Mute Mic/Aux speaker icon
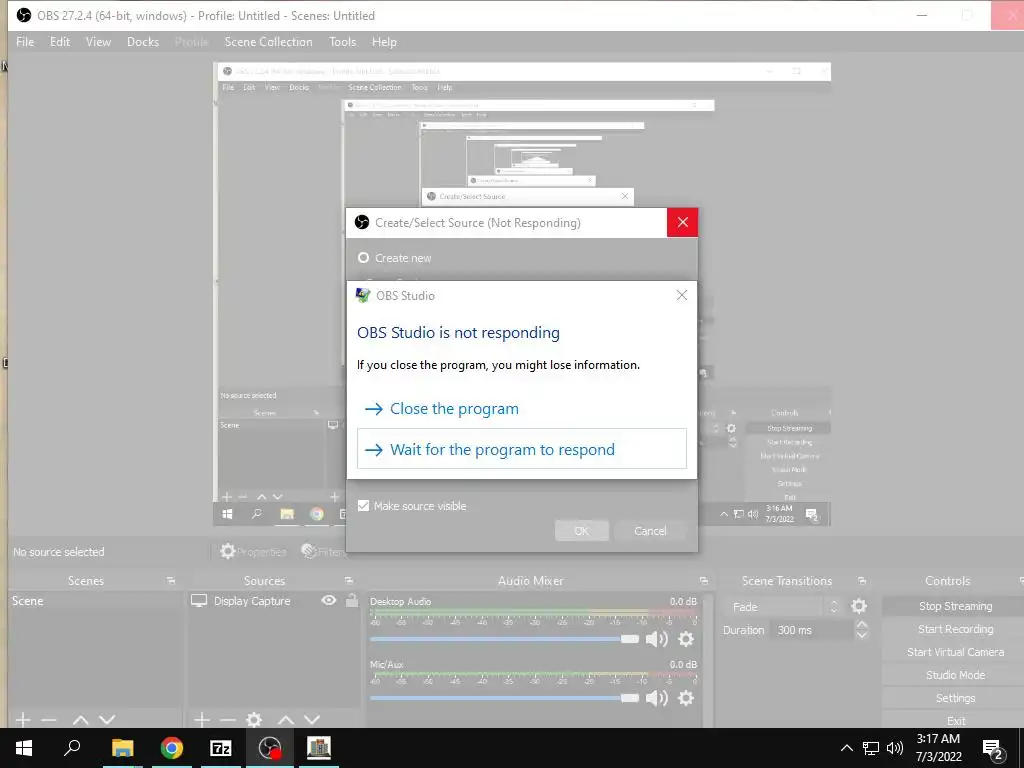 (656, 698)
